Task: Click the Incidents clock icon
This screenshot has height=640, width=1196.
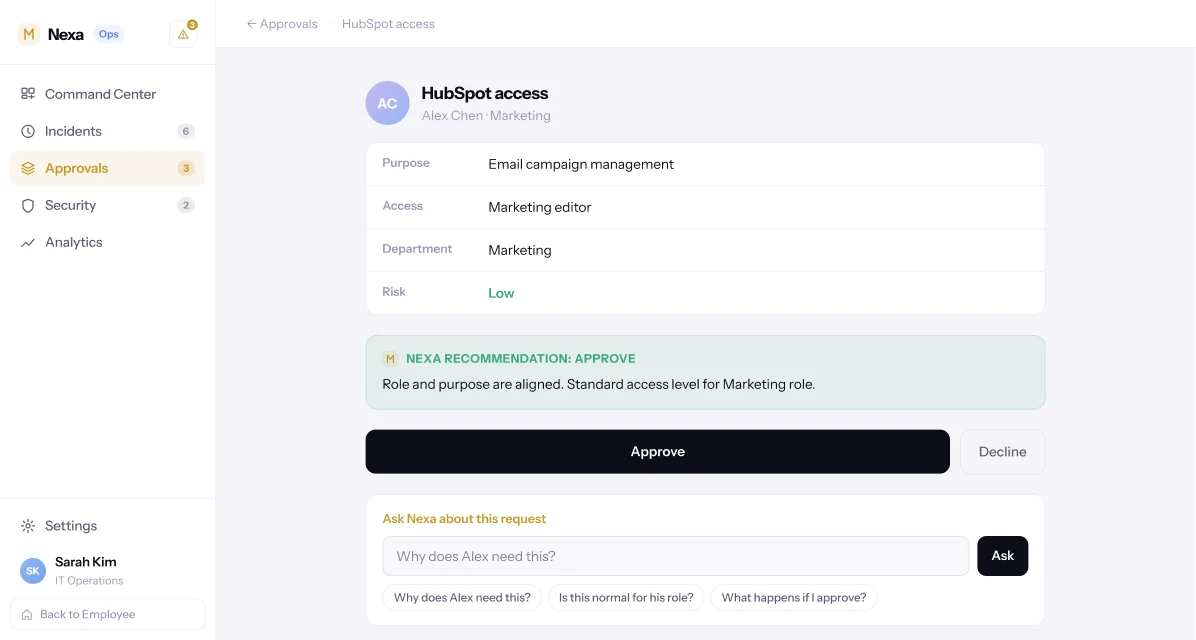Action: coord(28,131)
